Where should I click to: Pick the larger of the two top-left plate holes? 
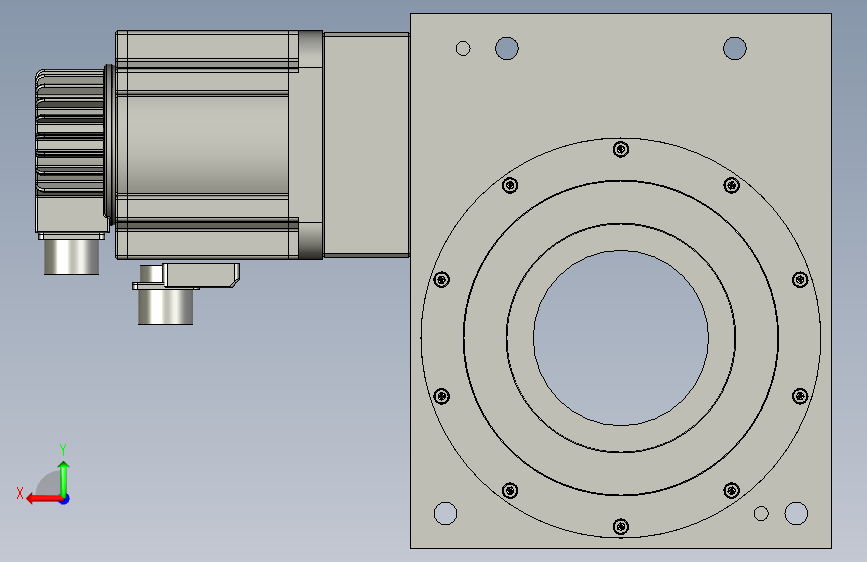click(x=507, y=48)
